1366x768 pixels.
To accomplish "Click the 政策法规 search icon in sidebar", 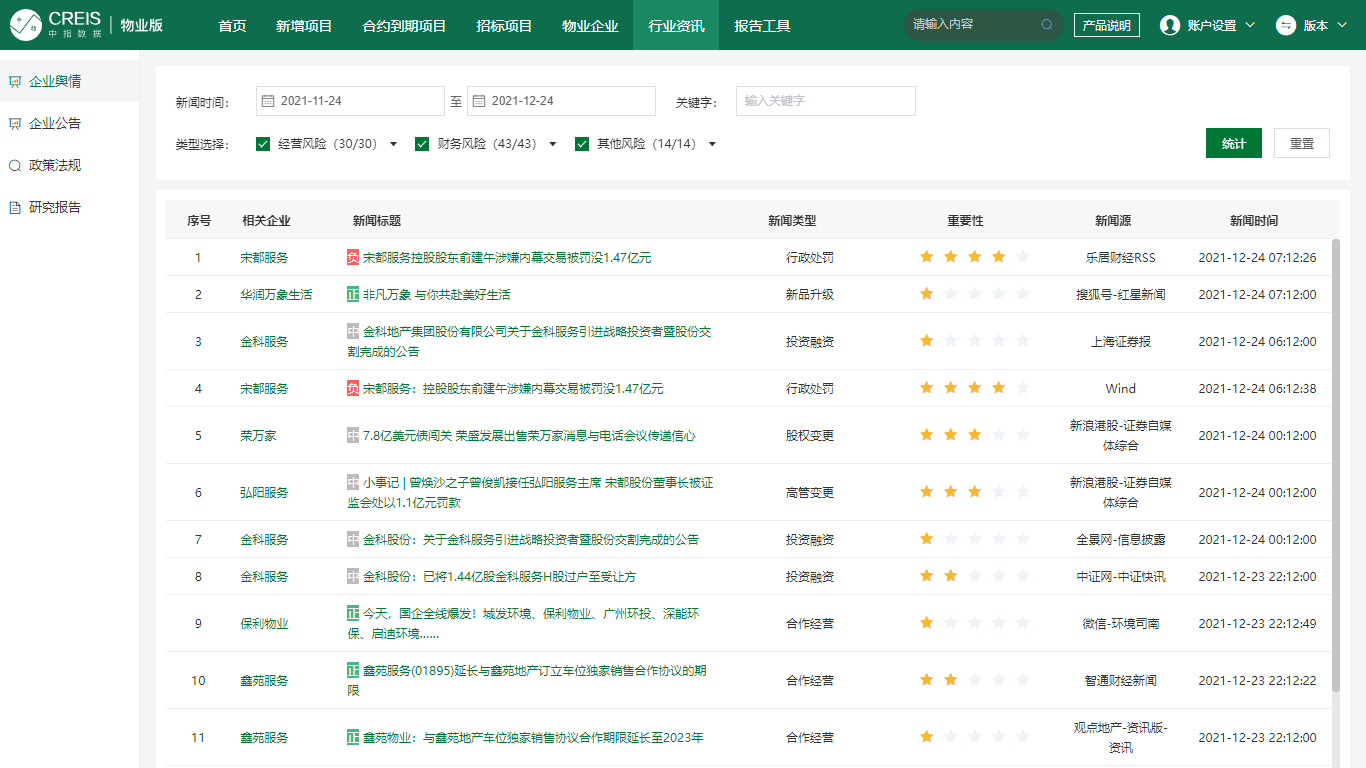I will click(15, 166).
